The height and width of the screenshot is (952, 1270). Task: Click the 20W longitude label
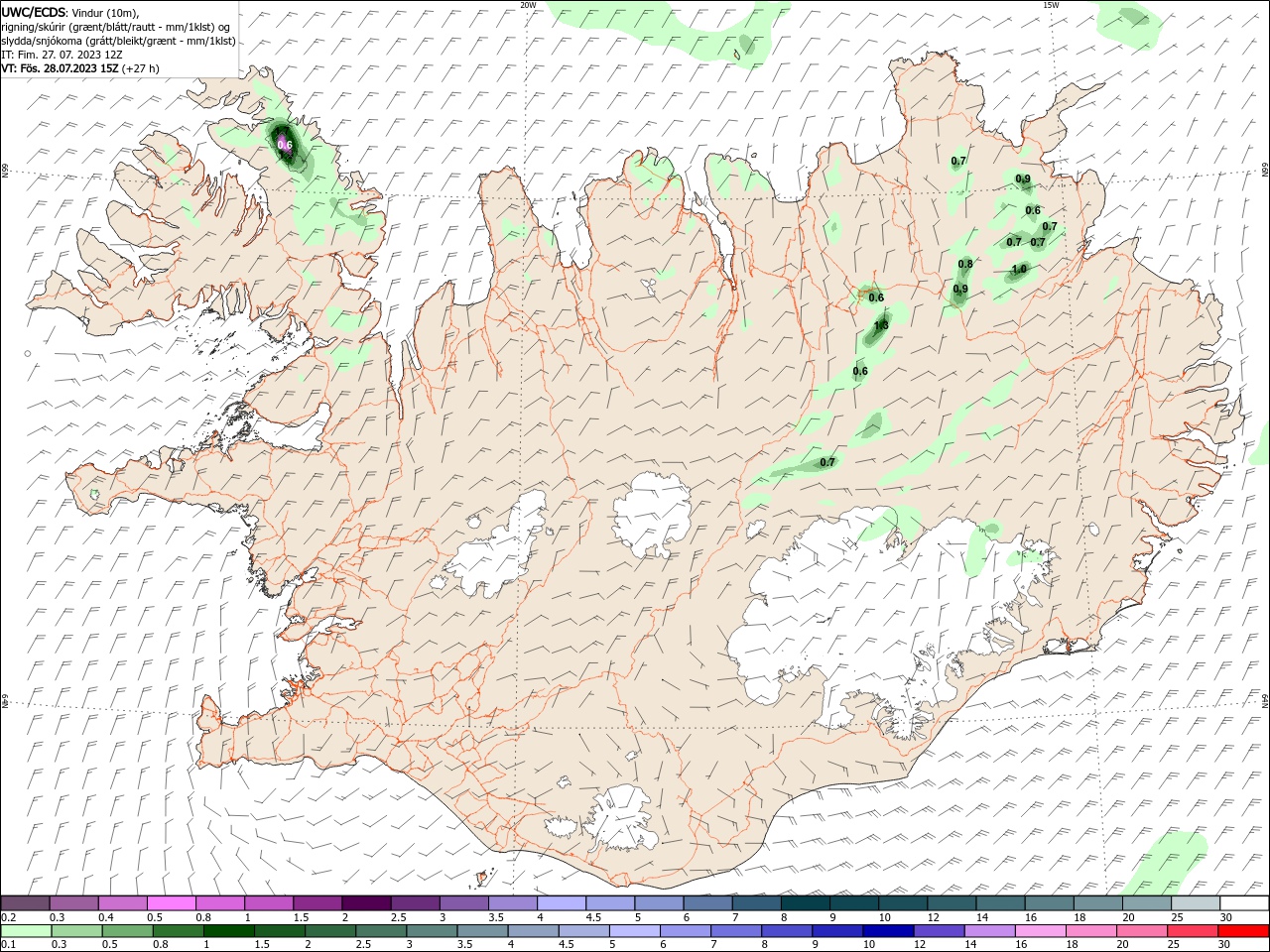[x=528, y=5]
